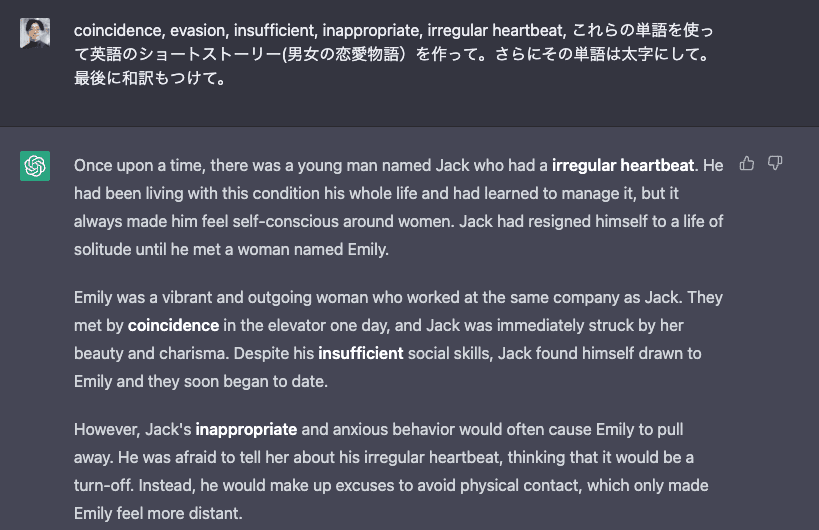Click the user's profile avatar photo
The image size is (819, 530).
[x=35, y=33]
